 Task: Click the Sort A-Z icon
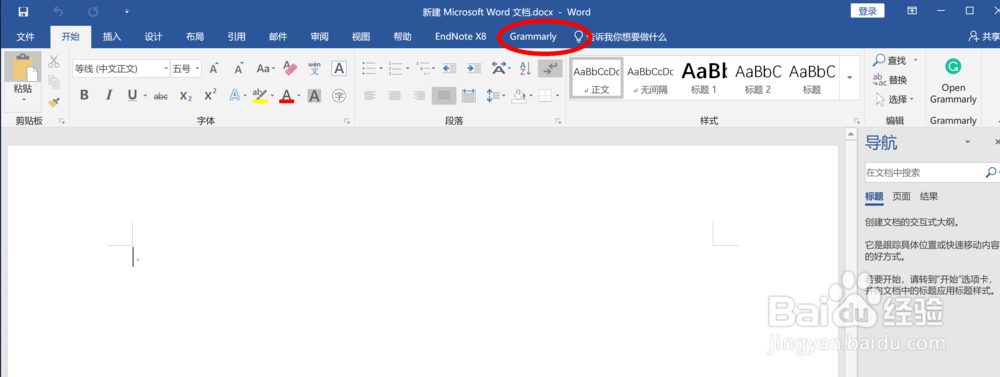pos(525,68)
